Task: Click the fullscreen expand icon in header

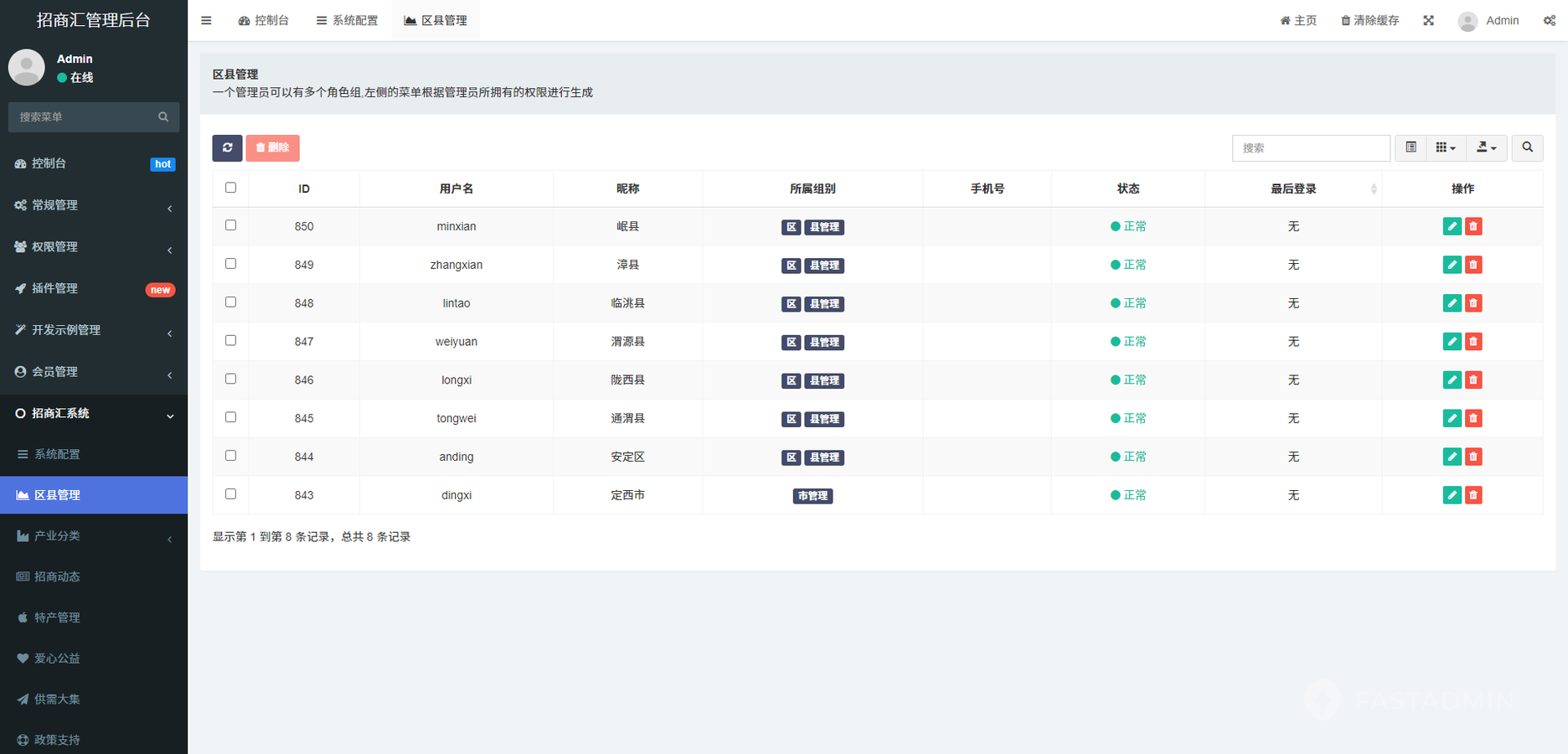Action: point(1428,20)
